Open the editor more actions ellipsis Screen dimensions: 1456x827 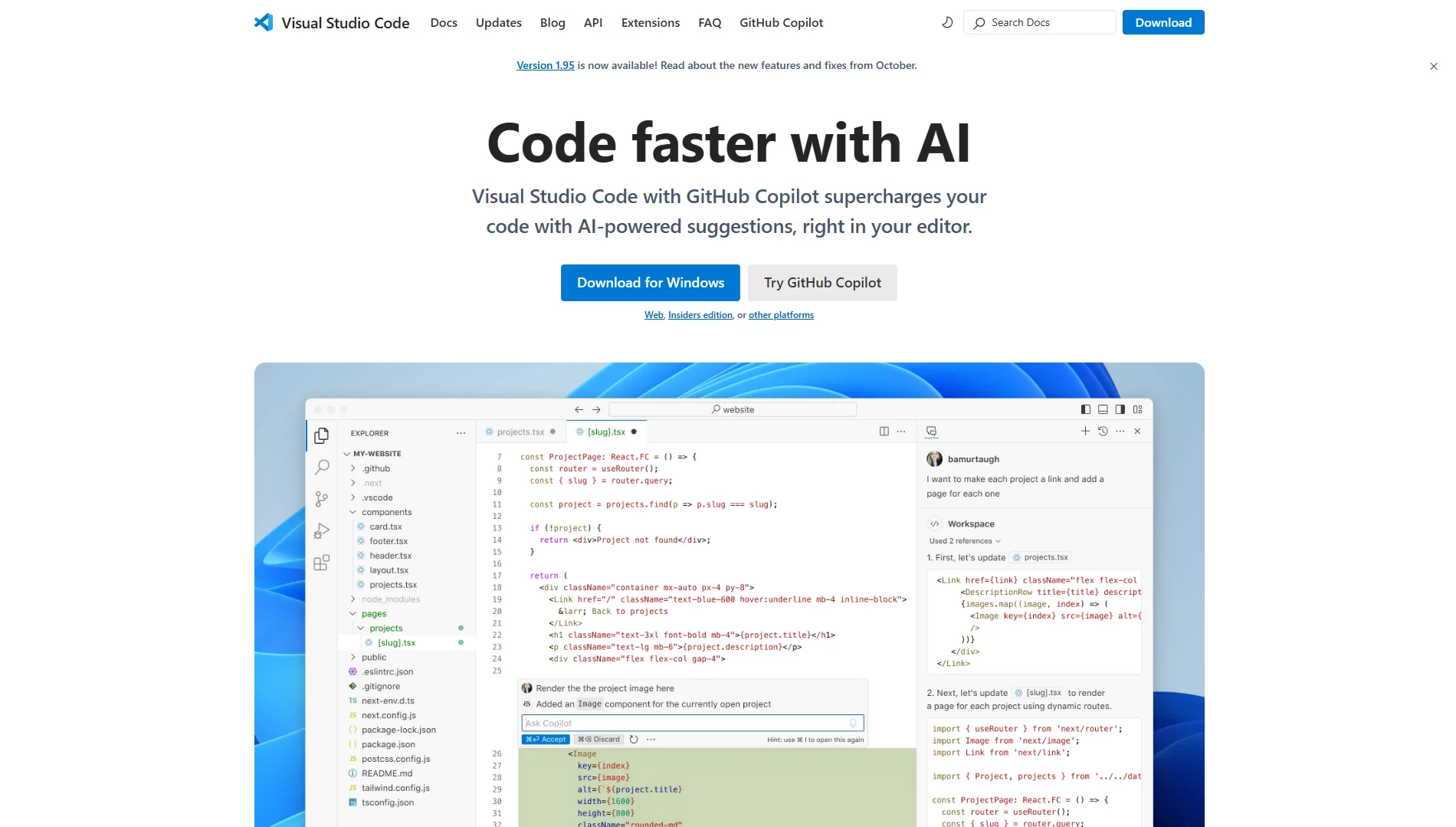901,432
